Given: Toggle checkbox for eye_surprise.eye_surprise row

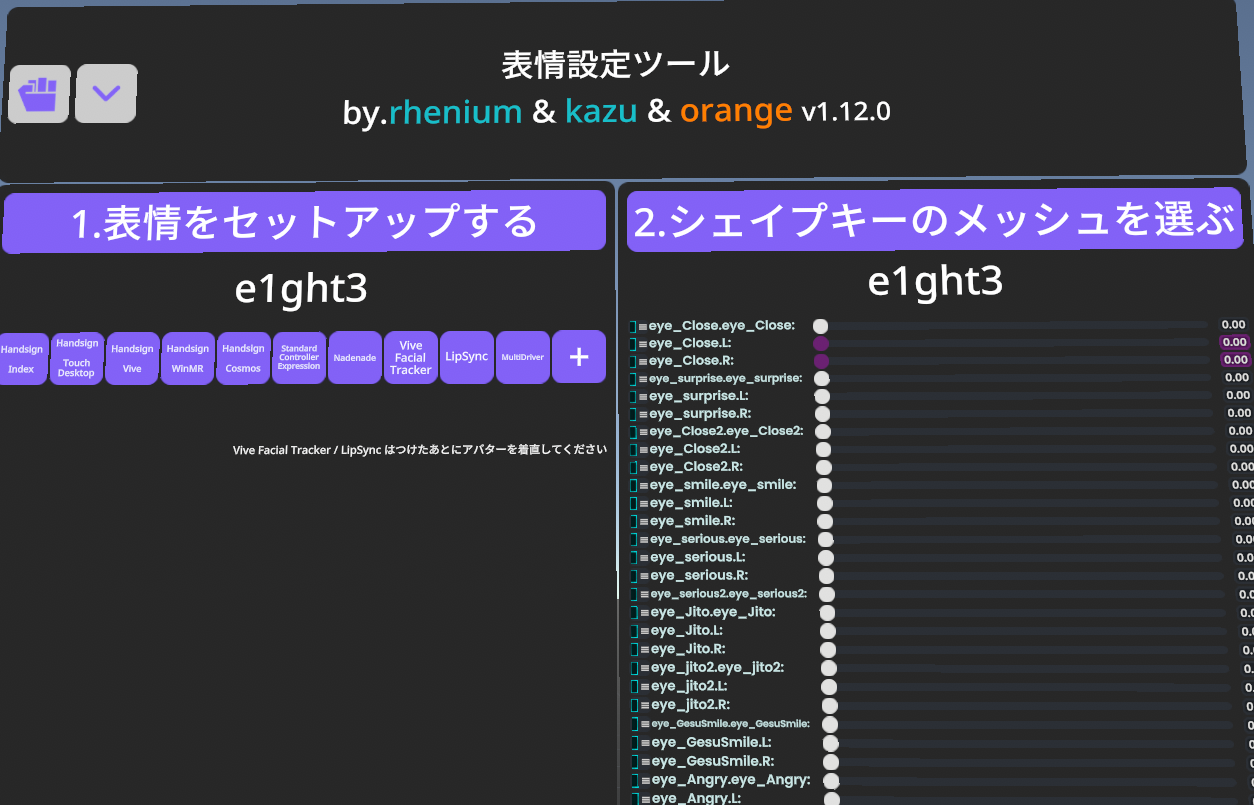Looking at the screenshot, I should (633, 379).
